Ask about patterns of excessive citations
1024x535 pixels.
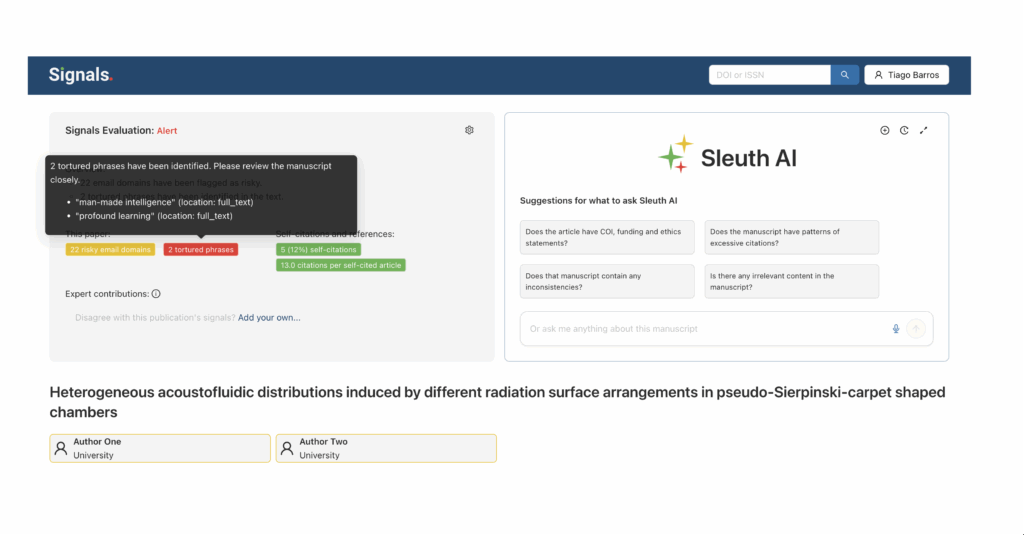[792, 237]
